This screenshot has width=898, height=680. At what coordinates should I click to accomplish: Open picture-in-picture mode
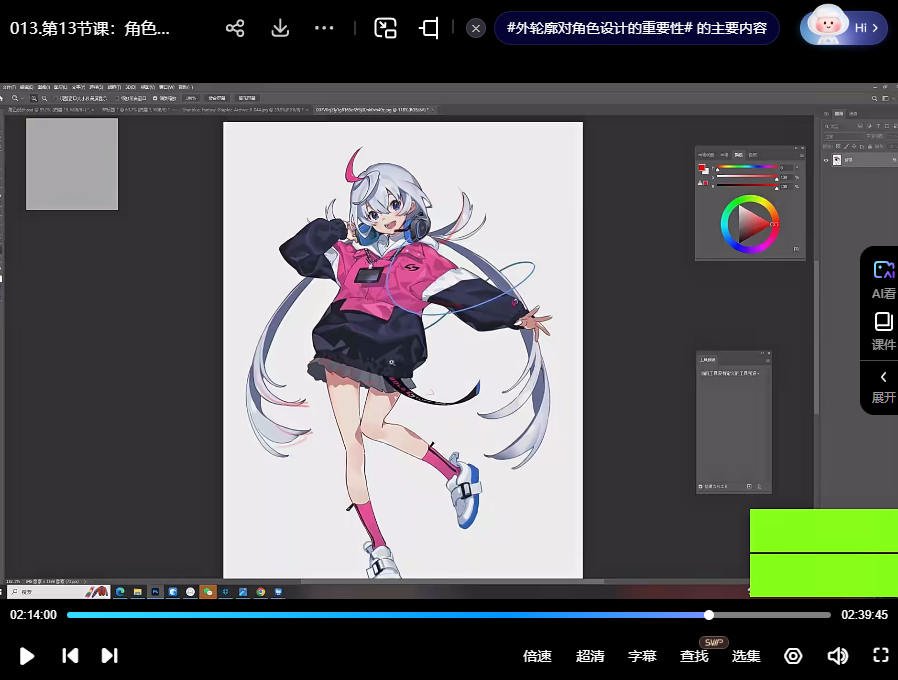385,27
